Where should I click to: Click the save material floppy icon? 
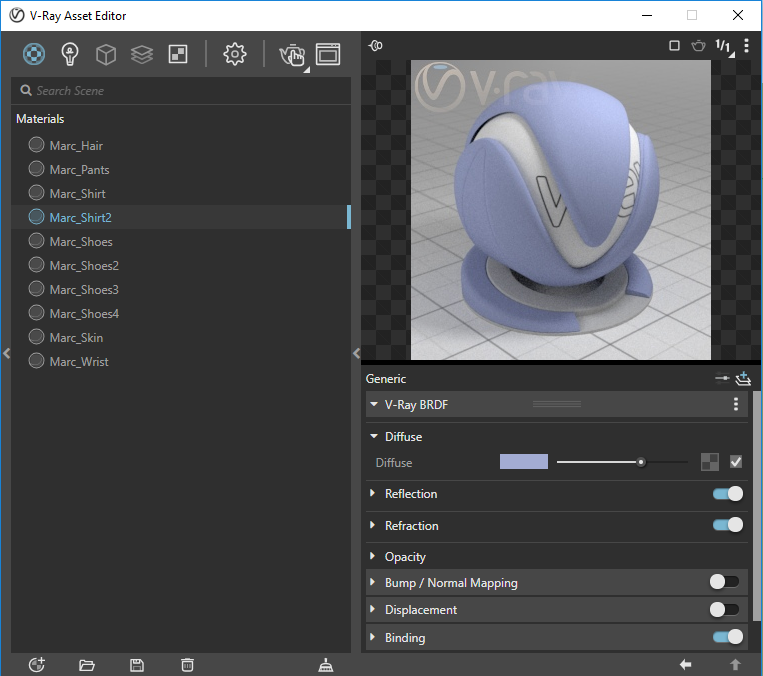click(x=137, y=665)
